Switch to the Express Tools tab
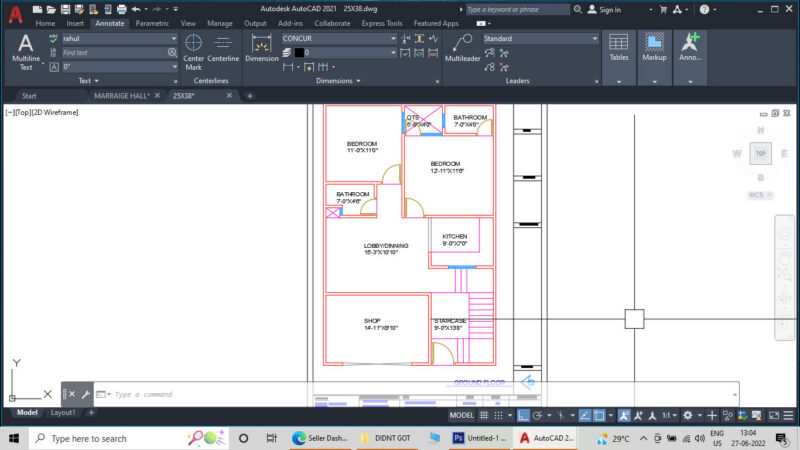Screen dimensions: 800x450 [382, 23]
